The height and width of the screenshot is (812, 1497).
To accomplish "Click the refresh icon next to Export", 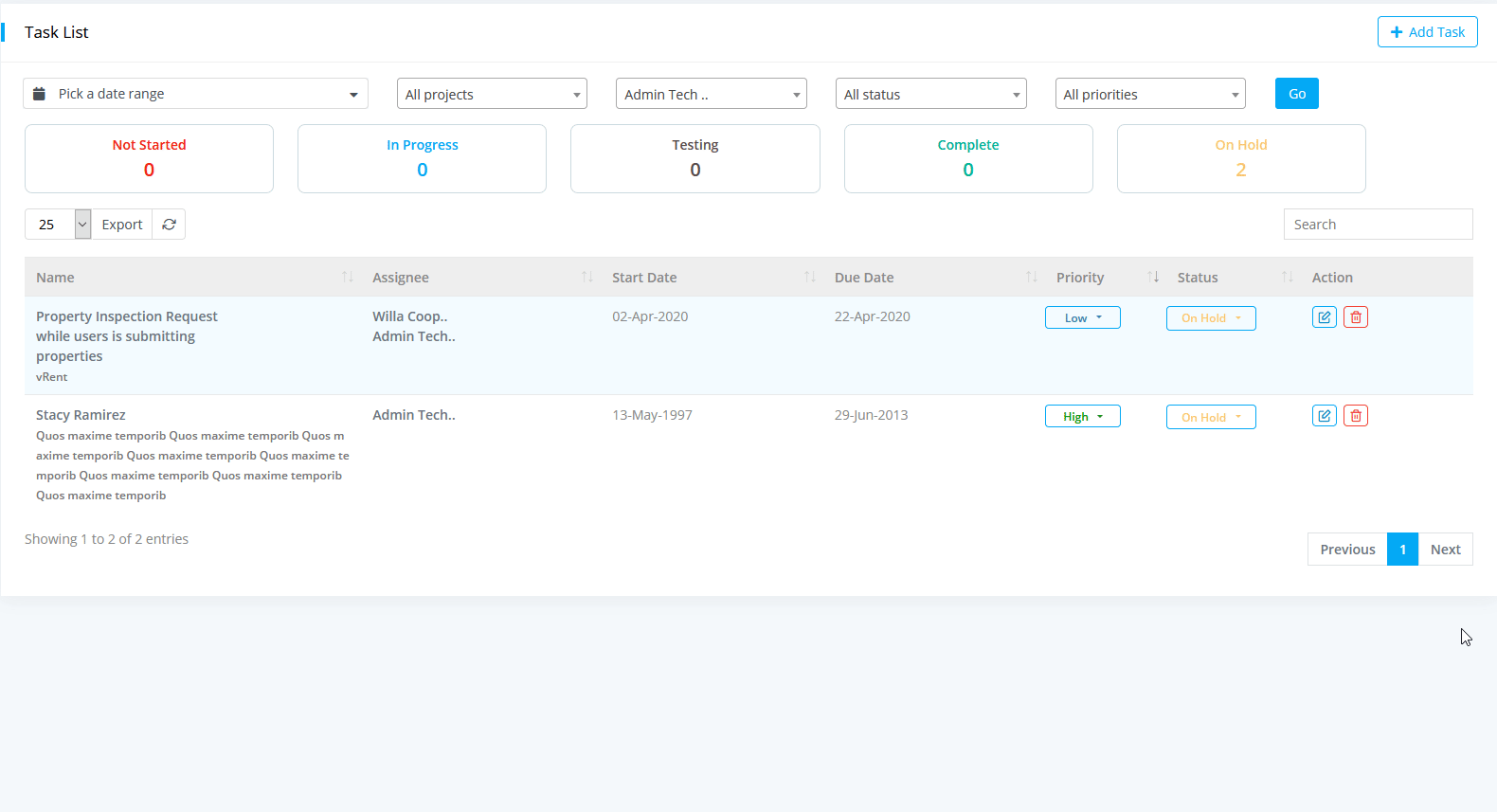I will 169,225.
